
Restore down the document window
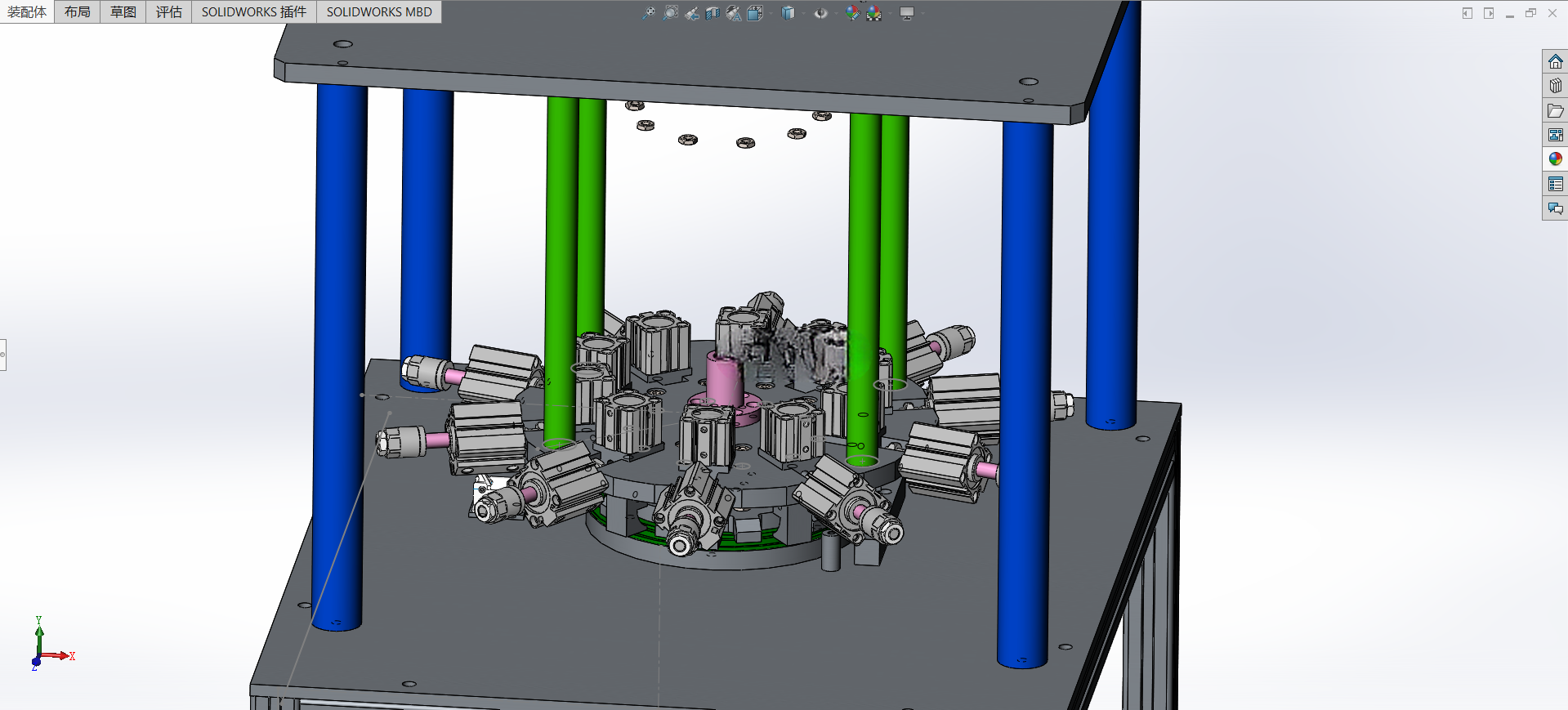pyautogui.click(x=1531, y=13)
